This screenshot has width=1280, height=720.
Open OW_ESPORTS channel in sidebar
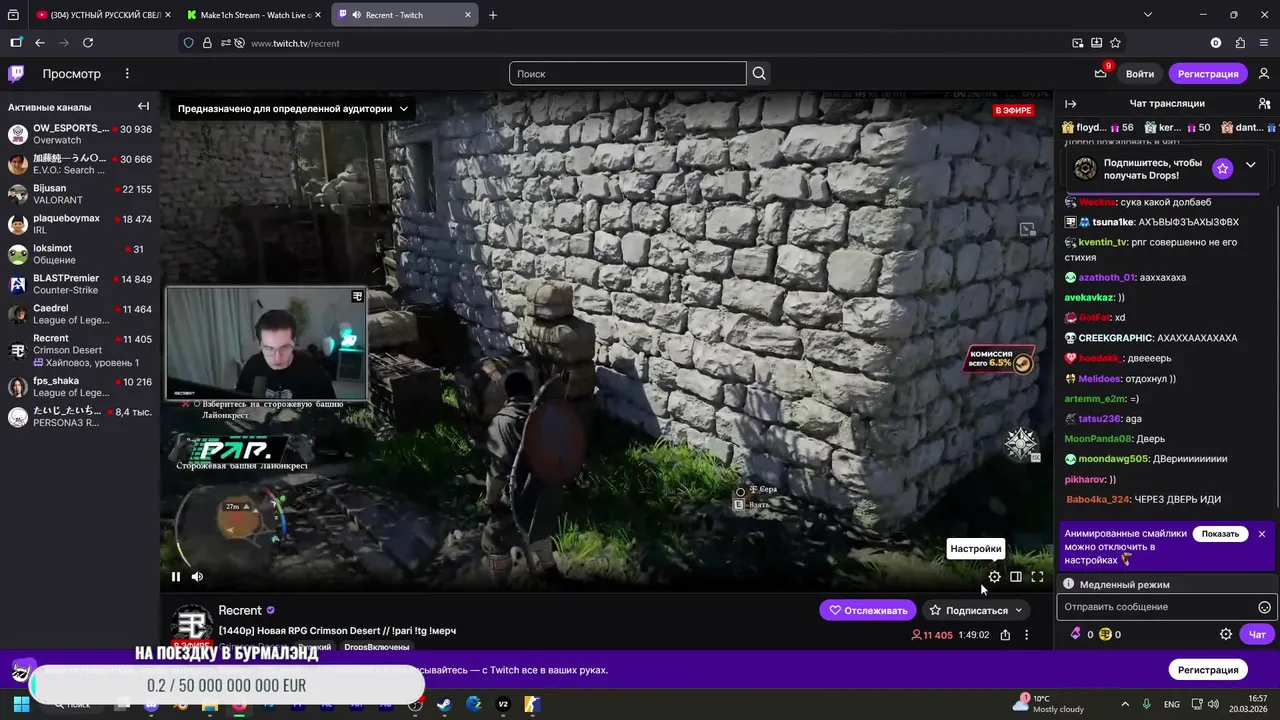[80, 134]
